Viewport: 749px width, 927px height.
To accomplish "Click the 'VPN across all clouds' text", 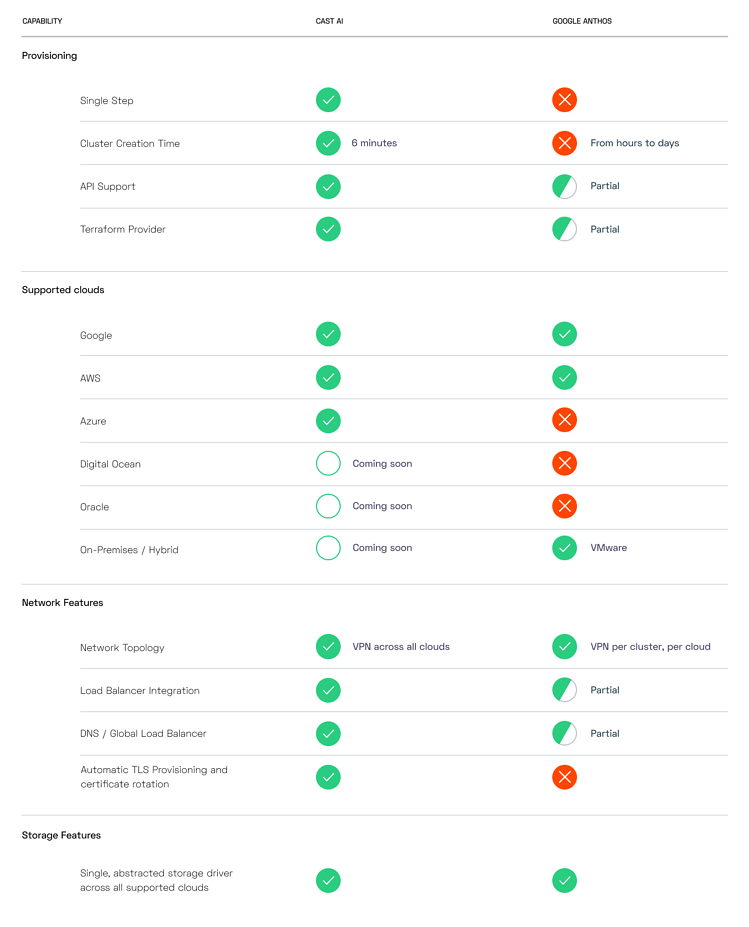I will [x=401, y=647].
